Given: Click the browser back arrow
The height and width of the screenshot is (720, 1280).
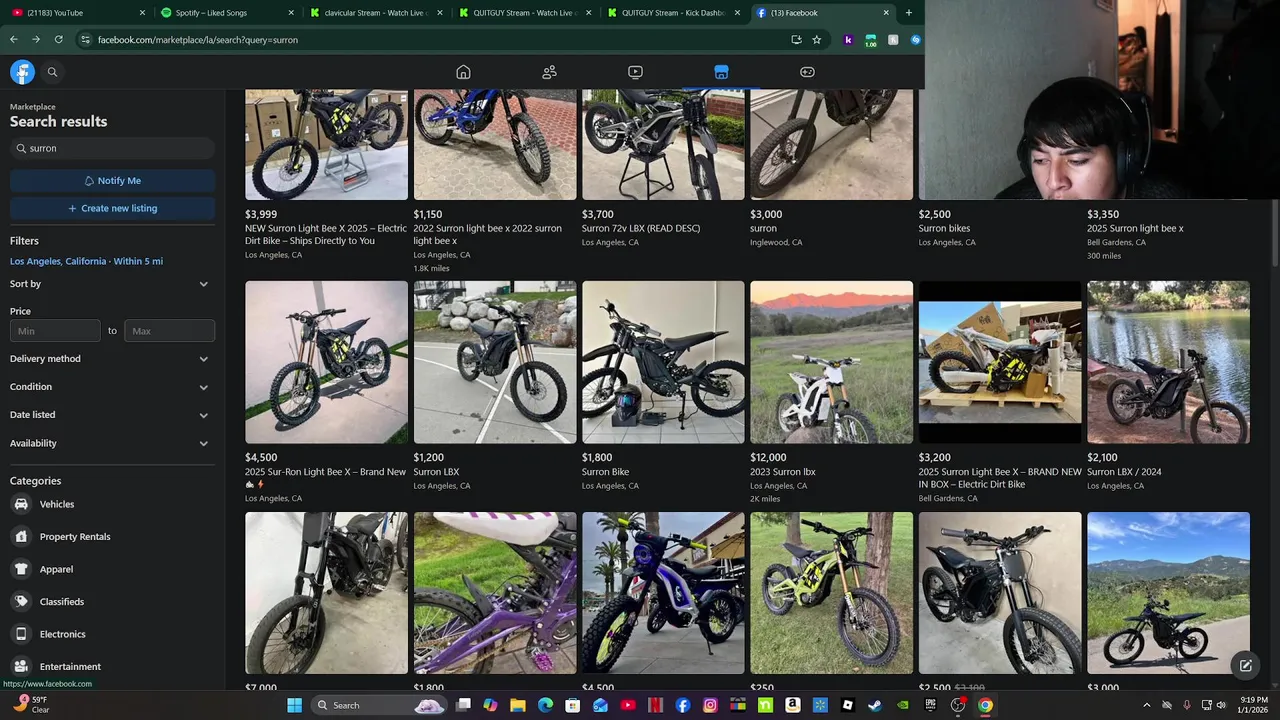Looking at the screenshot, I should (14, 40).
